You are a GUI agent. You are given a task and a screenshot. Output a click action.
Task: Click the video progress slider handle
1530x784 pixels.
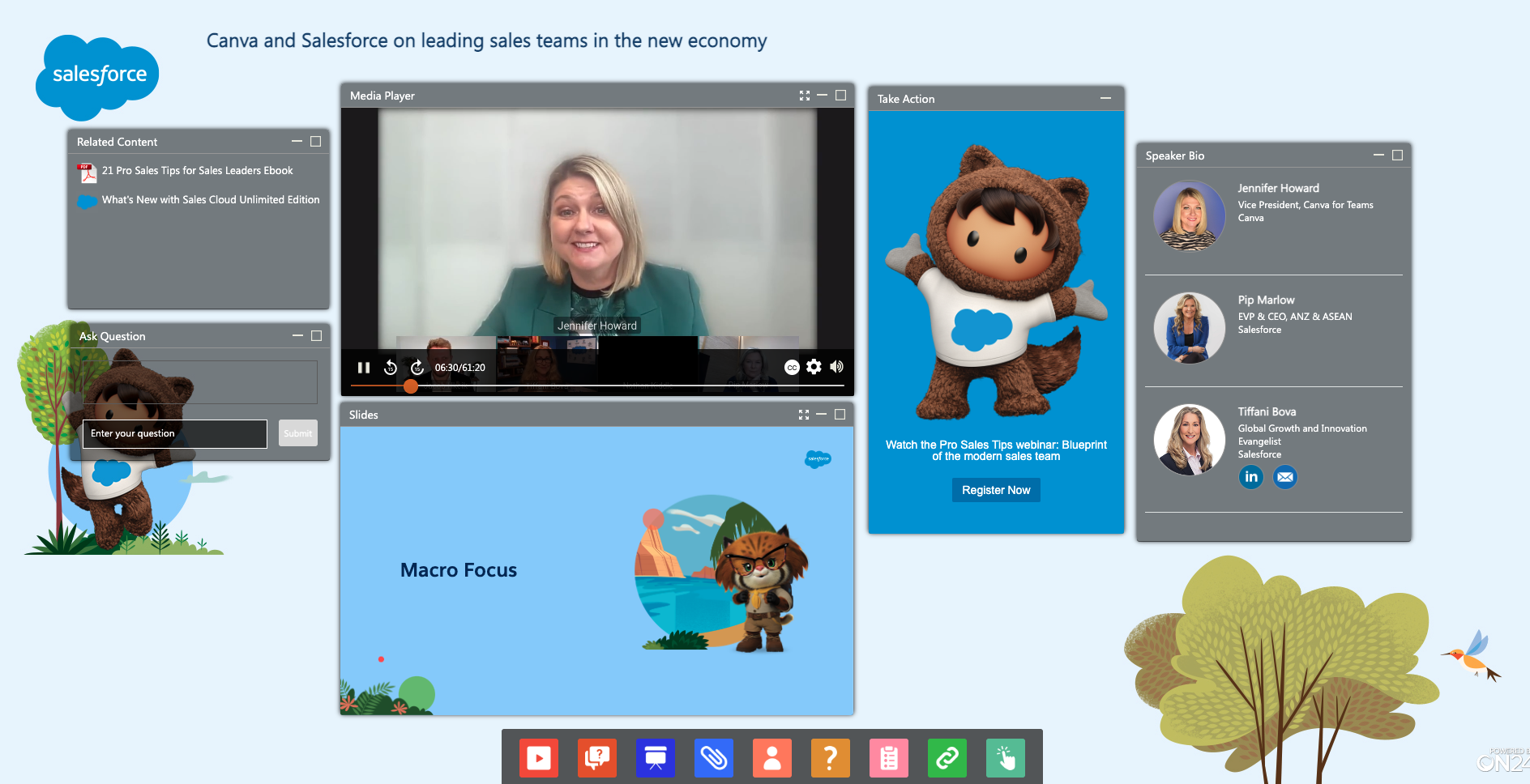(411, 386)
